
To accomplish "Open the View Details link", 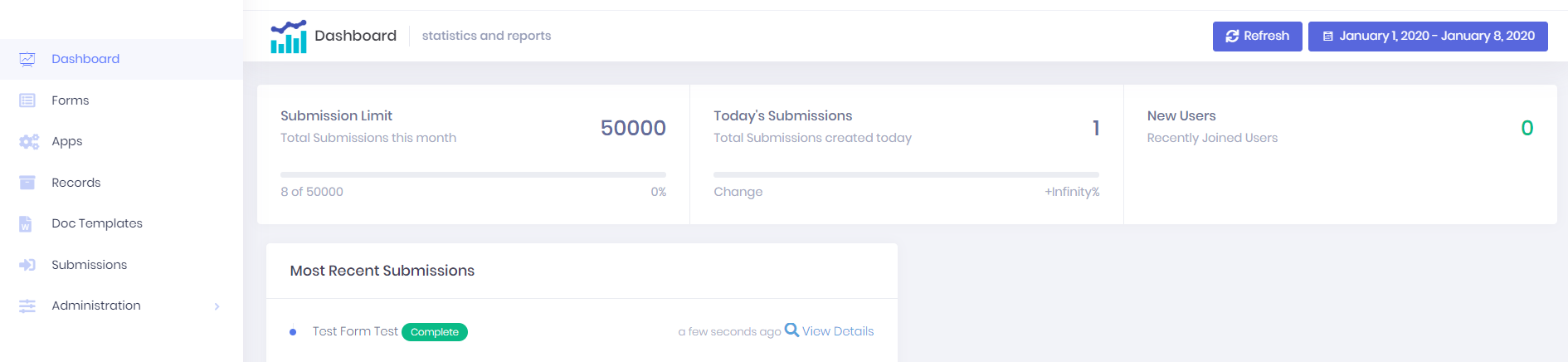I will pyautogui.click(x=838, y=331).
